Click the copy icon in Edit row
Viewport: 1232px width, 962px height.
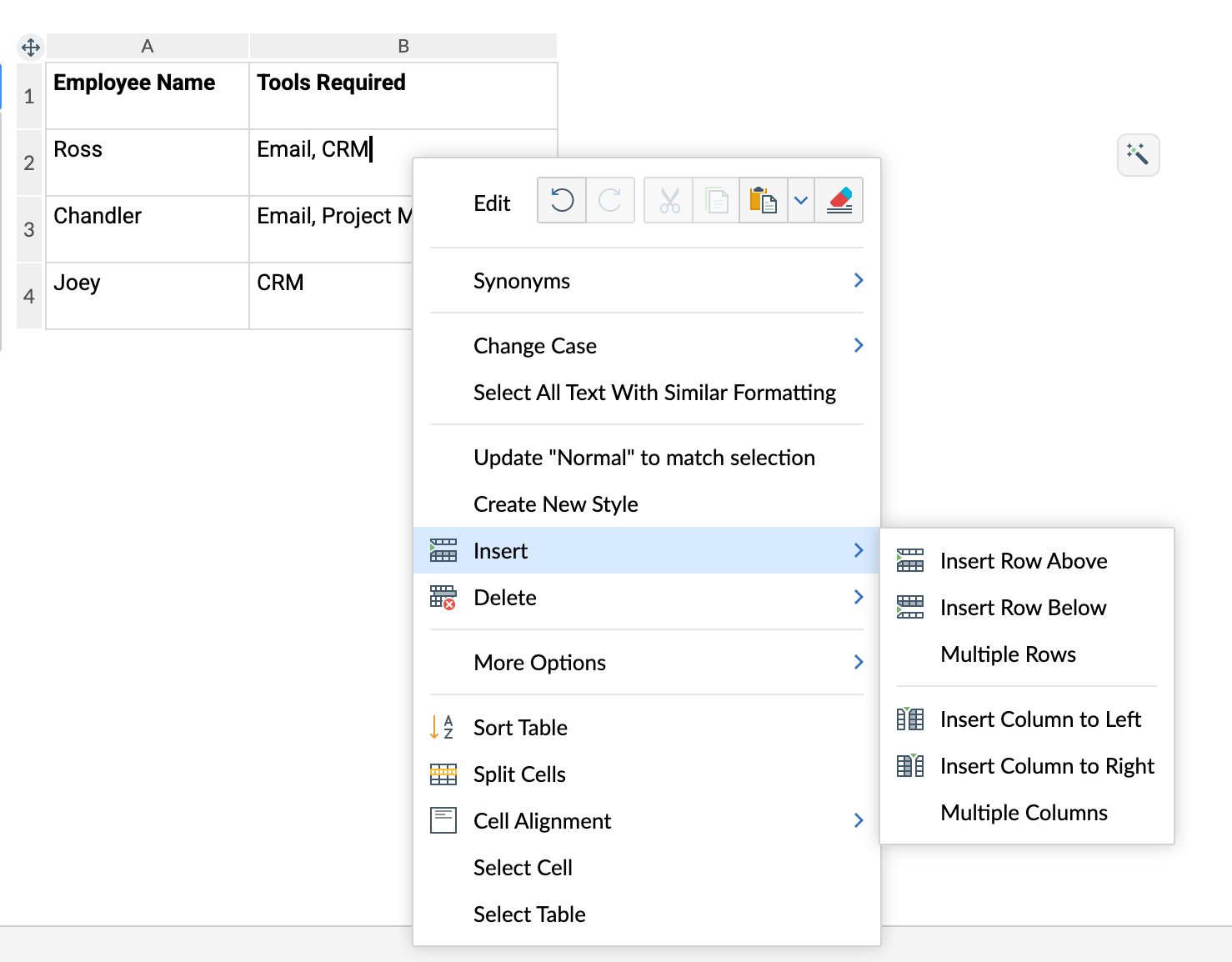(717, 201)
